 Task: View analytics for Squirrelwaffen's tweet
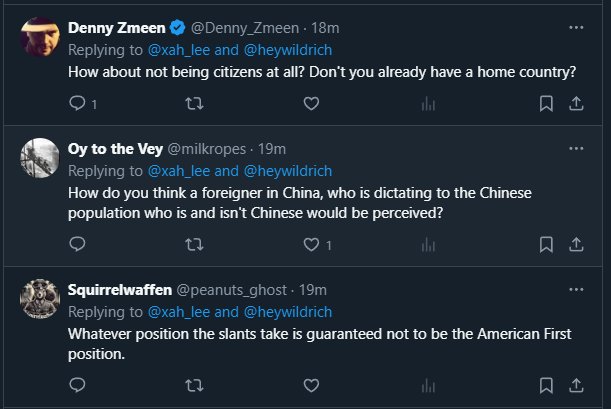pyautogui.click(x=428, y=384)
